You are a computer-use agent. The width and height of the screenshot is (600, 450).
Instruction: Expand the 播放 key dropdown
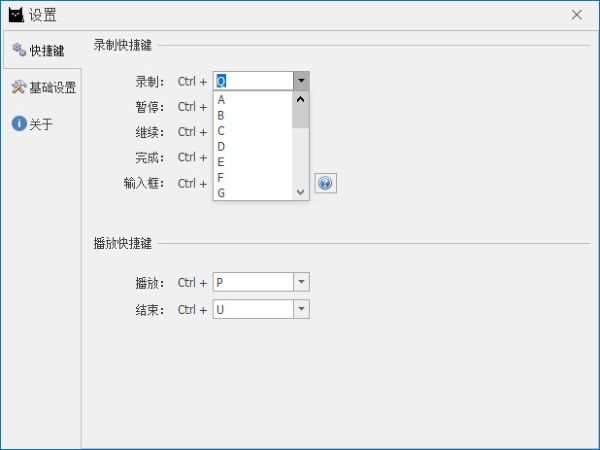click(x=301, y=283)
